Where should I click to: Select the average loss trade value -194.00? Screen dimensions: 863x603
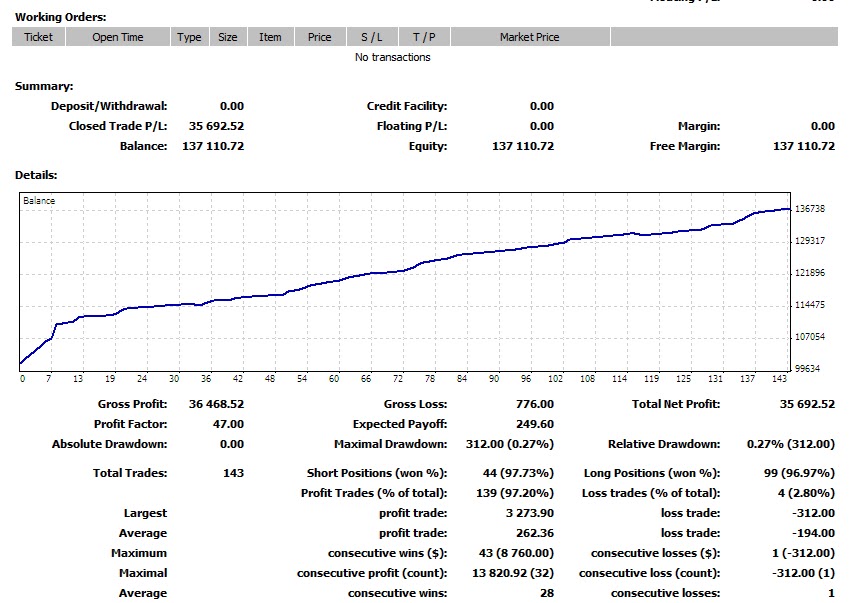[x=813, y=533]
